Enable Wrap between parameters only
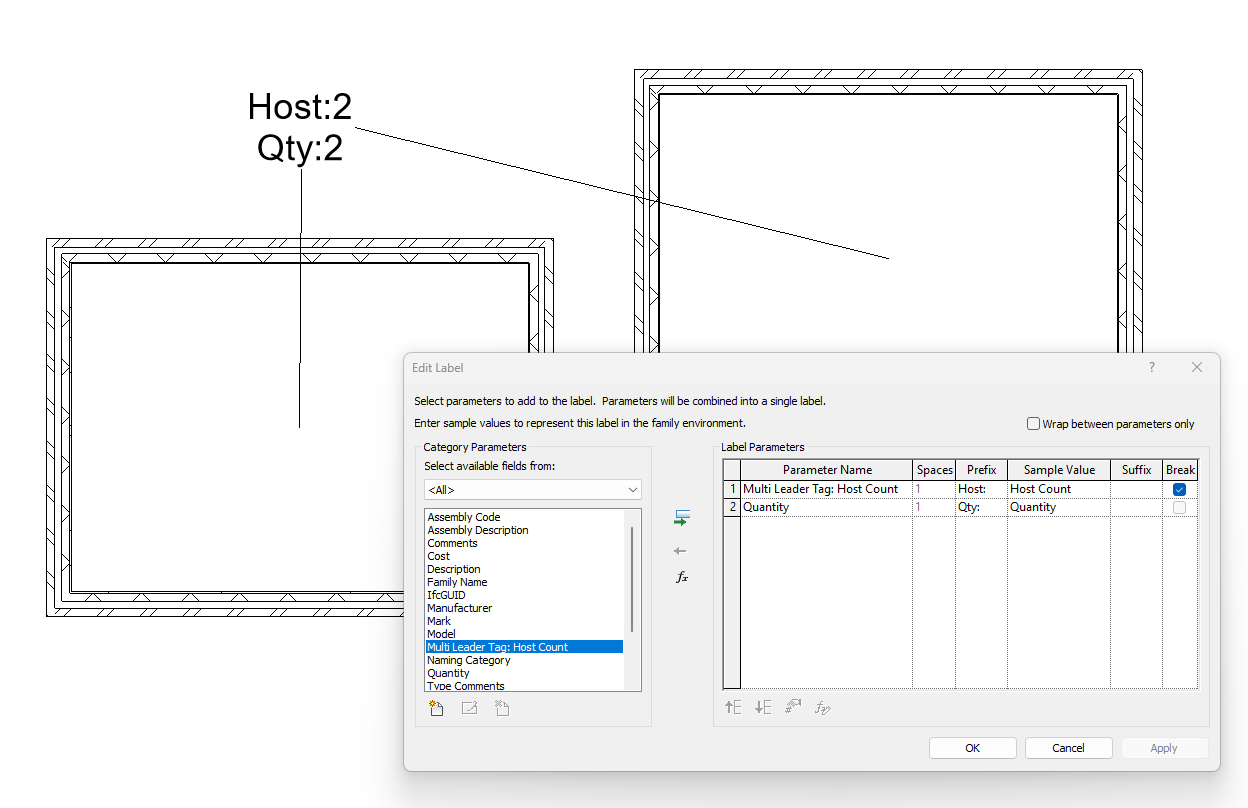The width and height of the screenshot is (1248, 808). [x=1033, y=423]
